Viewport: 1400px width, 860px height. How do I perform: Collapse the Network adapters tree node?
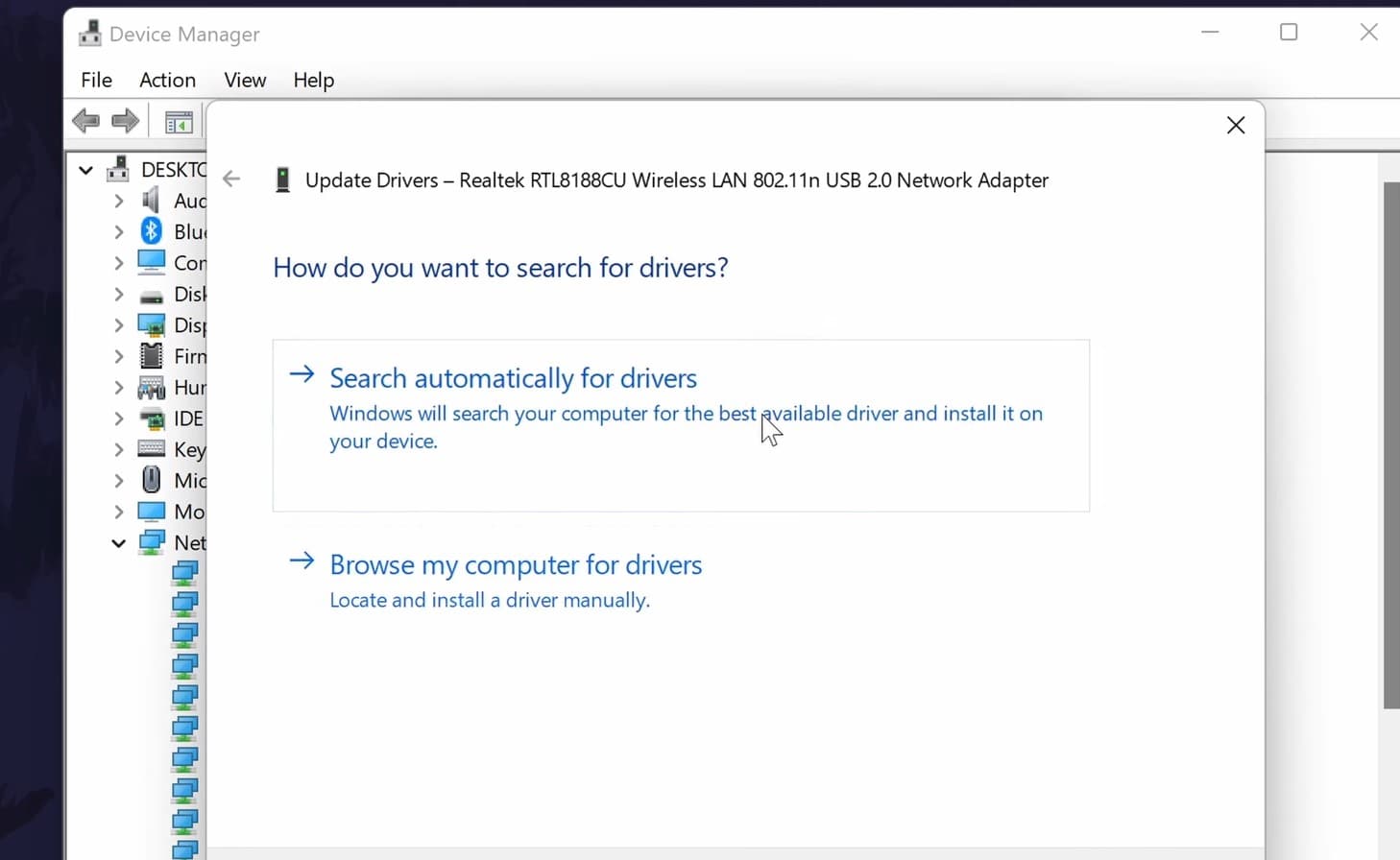pos(118,543)
